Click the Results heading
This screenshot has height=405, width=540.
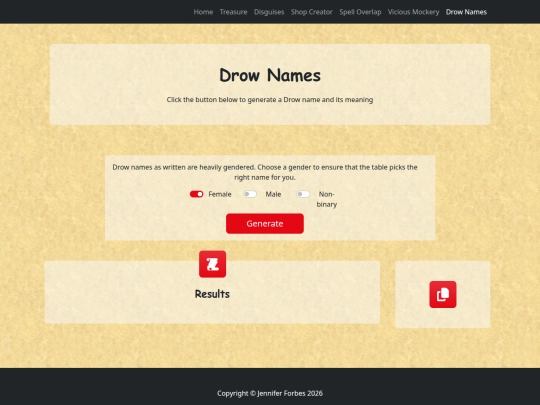212,294
